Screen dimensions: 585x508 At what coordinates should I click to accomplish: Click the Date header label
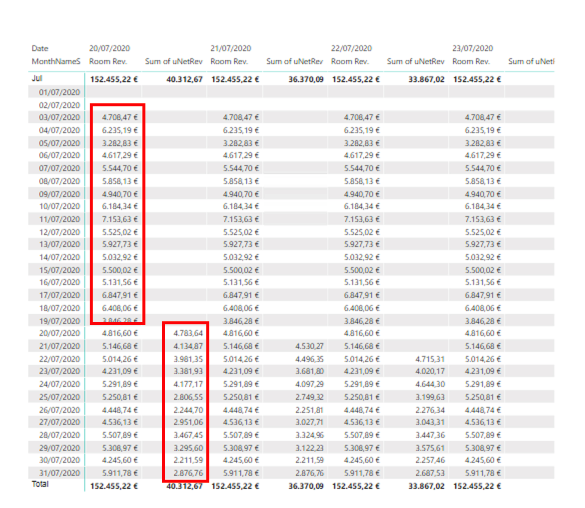pyautogui.click(x=40, y=48)
